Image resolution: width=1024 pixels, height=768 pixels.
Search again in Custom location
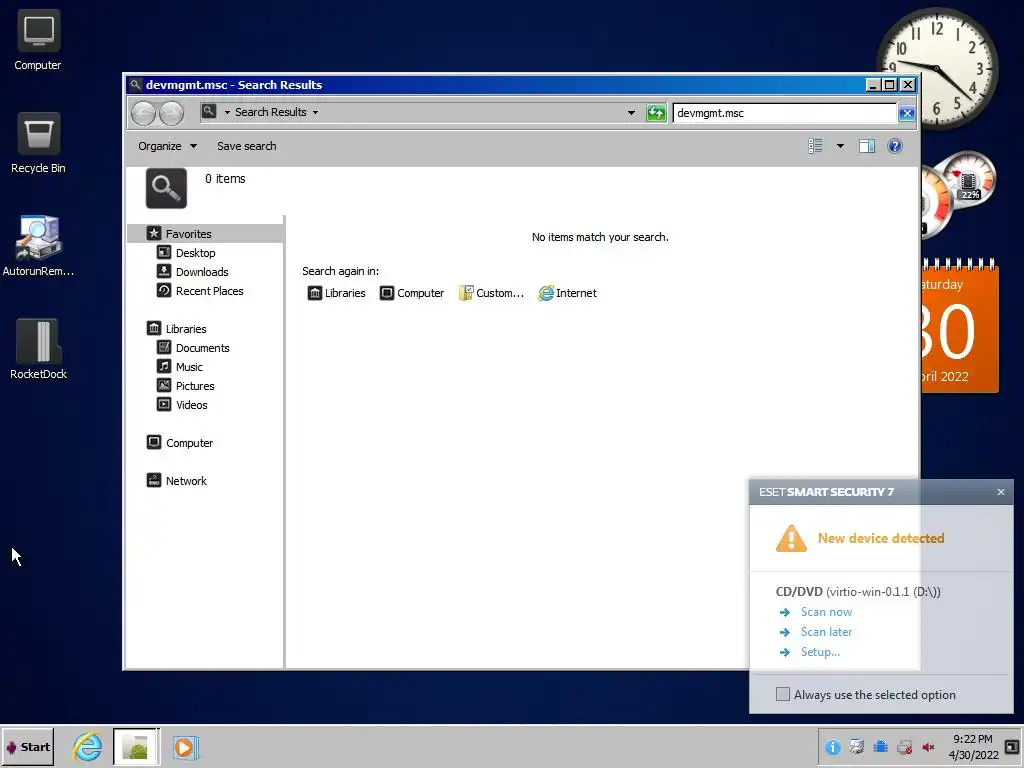tap(491, 293)
